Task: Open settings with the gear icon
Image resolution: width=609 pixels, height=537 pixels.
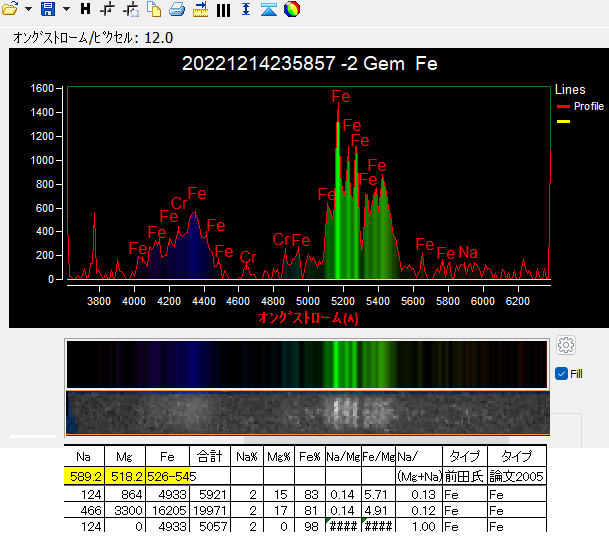Action: (x=566, y=345)
